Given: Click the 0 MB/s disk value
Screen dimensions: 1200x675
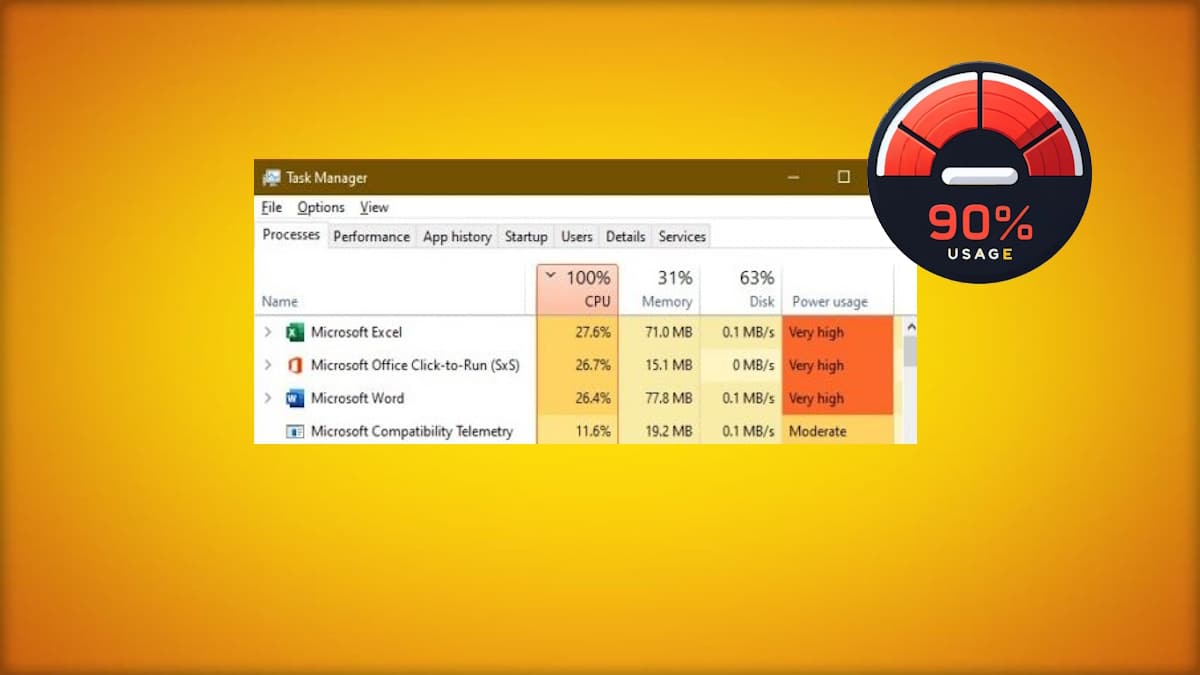Looking at the screenshot, I should pos(753,365).
